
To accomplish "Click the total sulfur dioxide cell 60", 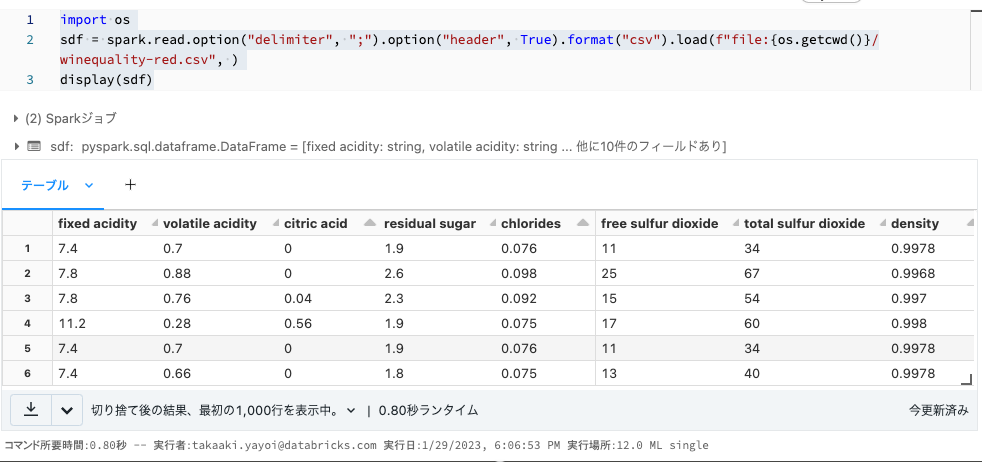I will click(x=752, y=324).
